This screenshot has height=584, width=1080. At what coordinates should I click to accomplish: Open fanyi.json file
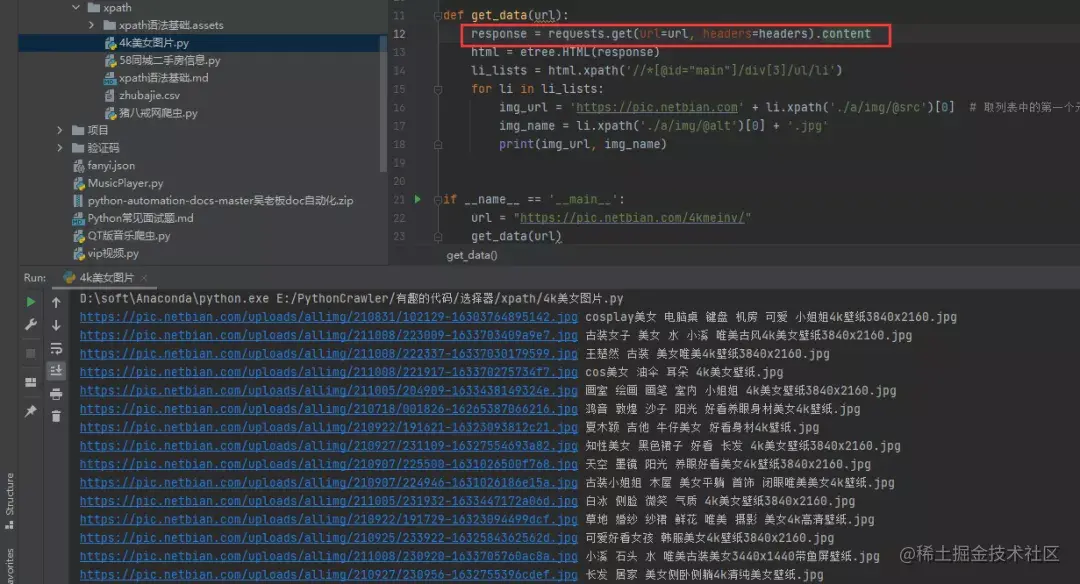click(111, 165)
